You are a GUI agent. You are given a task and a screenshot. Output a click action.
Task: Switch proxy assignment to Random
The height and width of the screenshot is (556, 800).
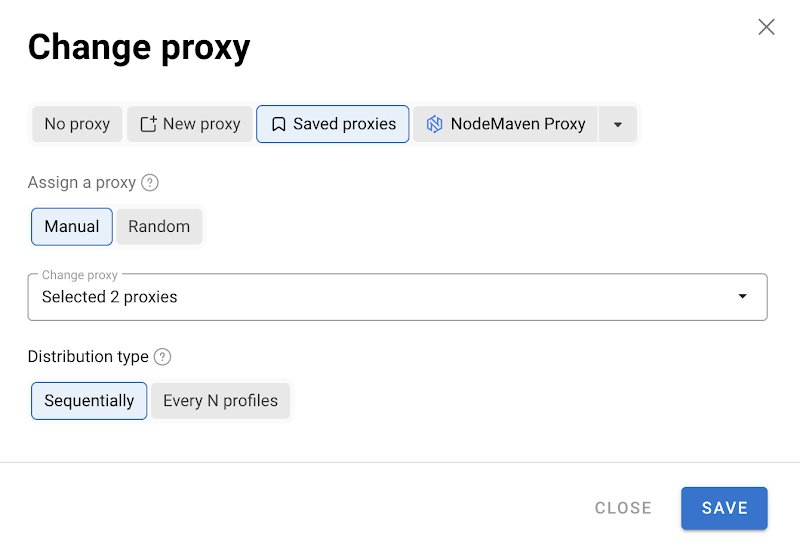tap(159, 226)
